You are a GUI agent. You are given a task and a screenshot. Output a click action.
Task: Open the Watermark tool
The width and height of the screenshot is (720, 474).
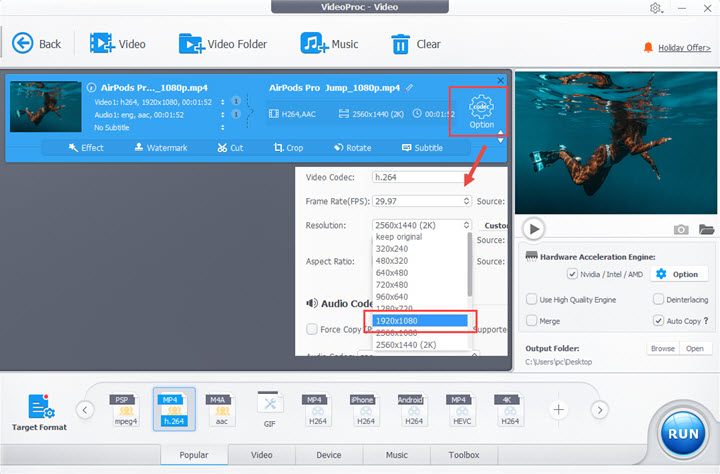[x=161, y=148]
